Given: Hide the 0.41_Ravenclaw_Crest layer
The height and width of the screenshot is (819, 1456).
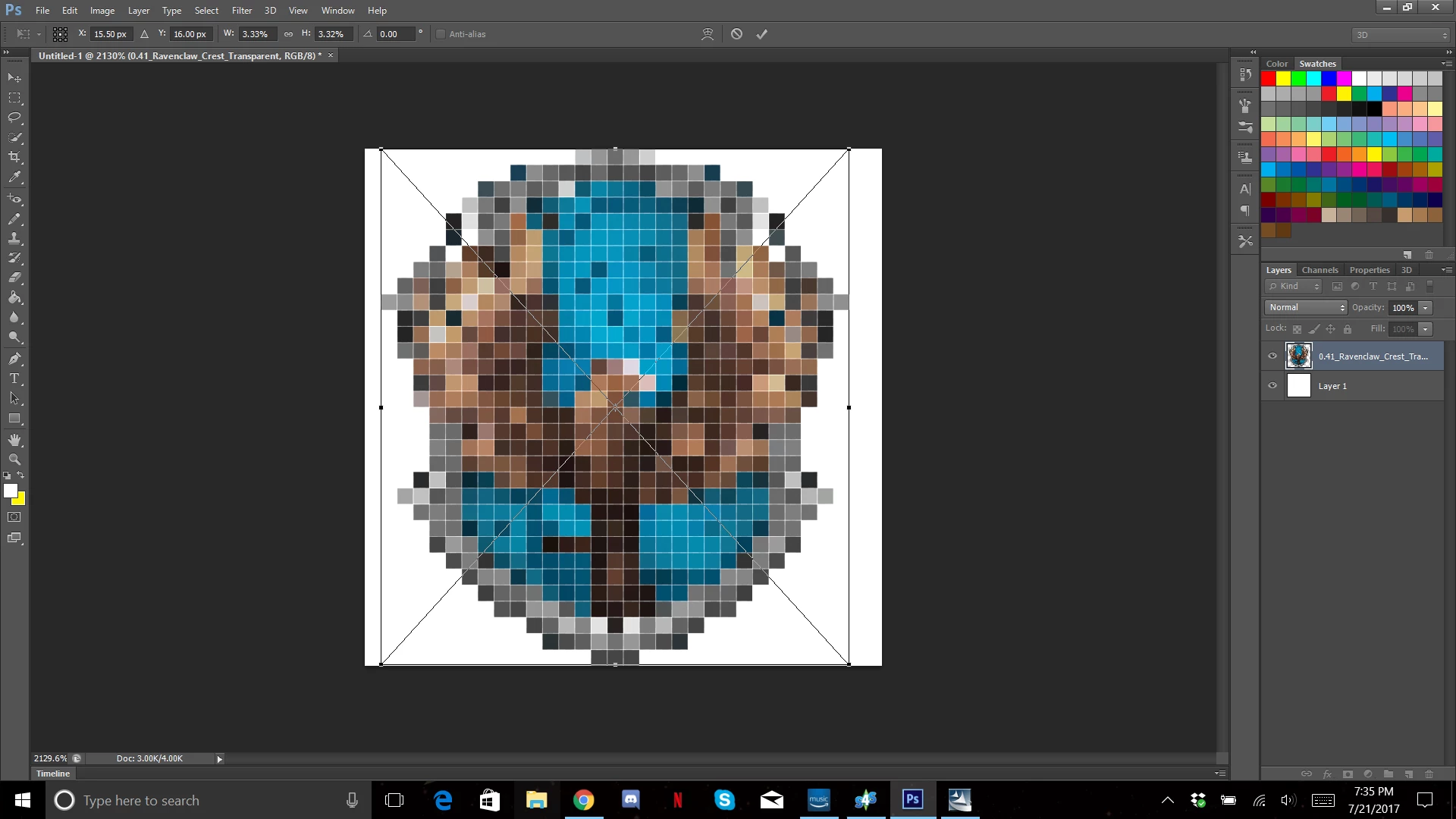Looking at the screenshot, I should (1272, 356).
